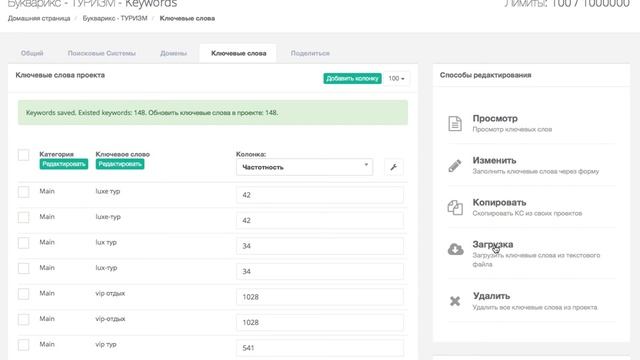Open Букварикс - ТУРИЗМ breadcrumb link
640x360 pixels.
pyautogui.click(x=115, y=18)
